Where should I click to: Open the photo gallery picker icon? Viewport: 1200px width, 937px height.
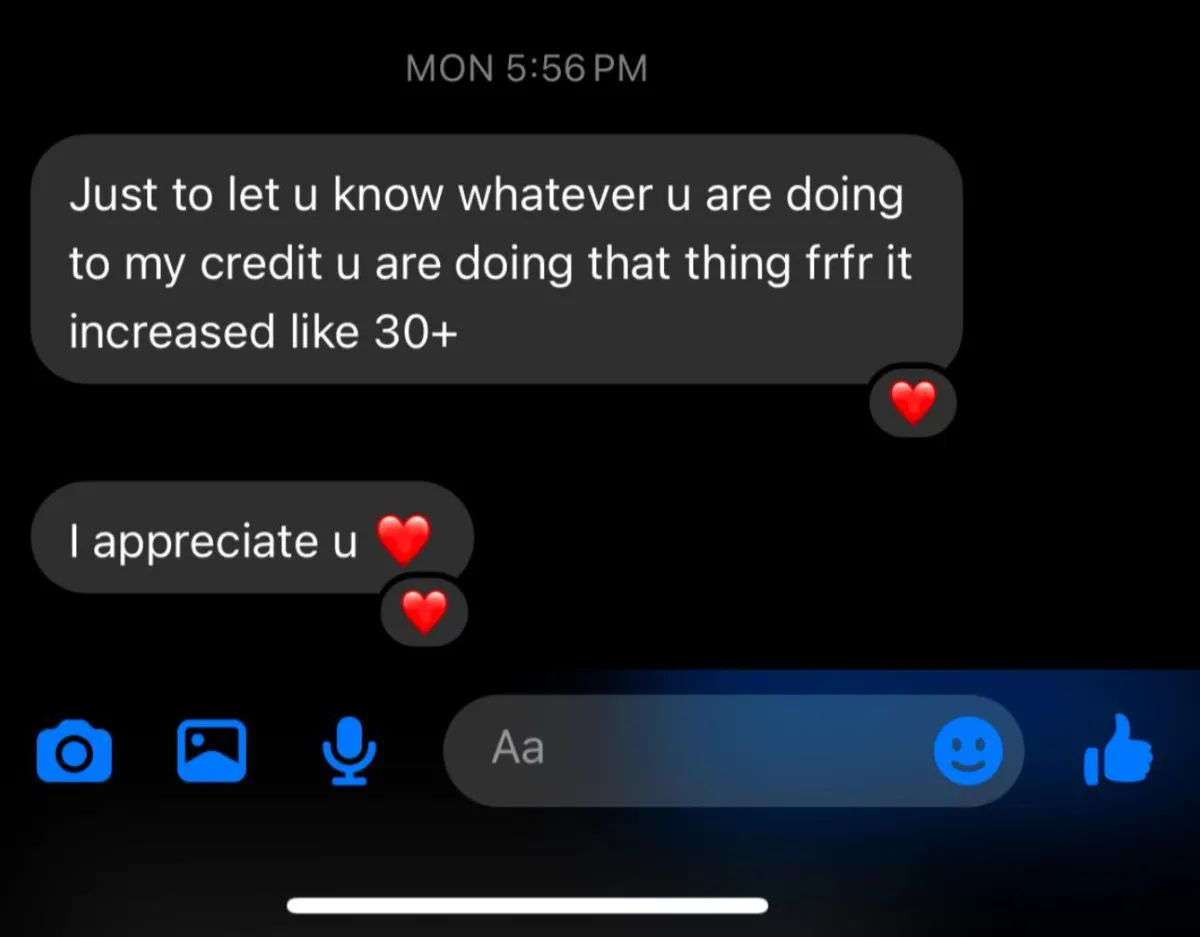pos(211,751)
